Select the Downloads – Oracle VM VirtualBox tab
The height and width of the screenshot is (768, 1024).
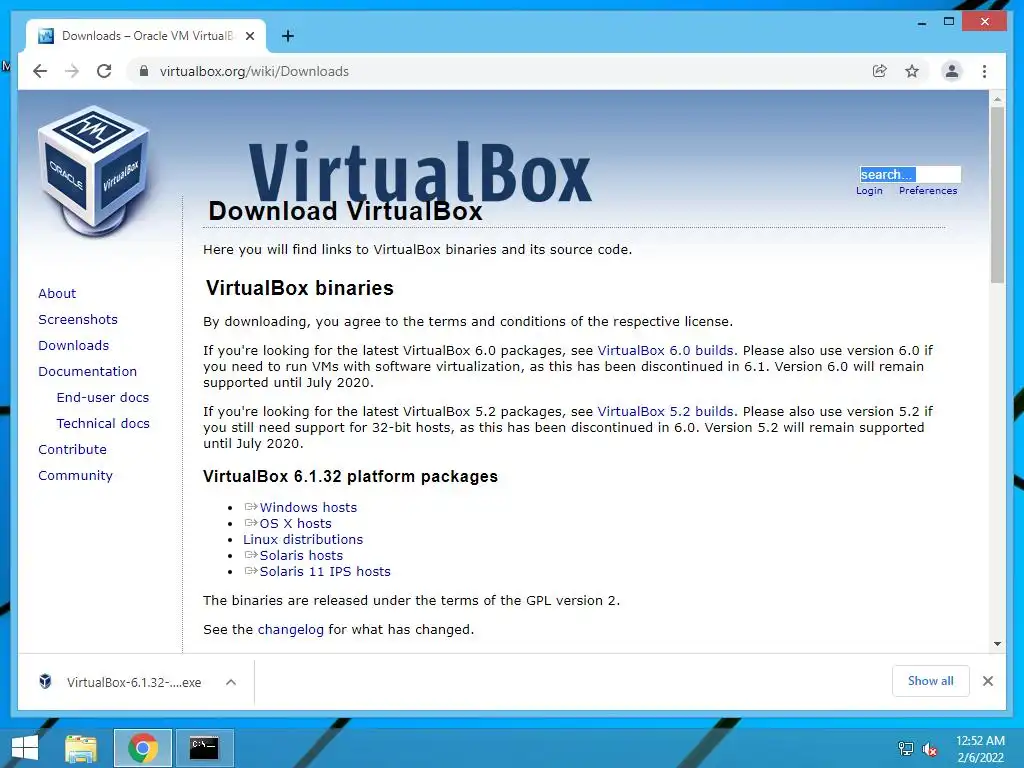pyautogui.click(x=146, y=36)
